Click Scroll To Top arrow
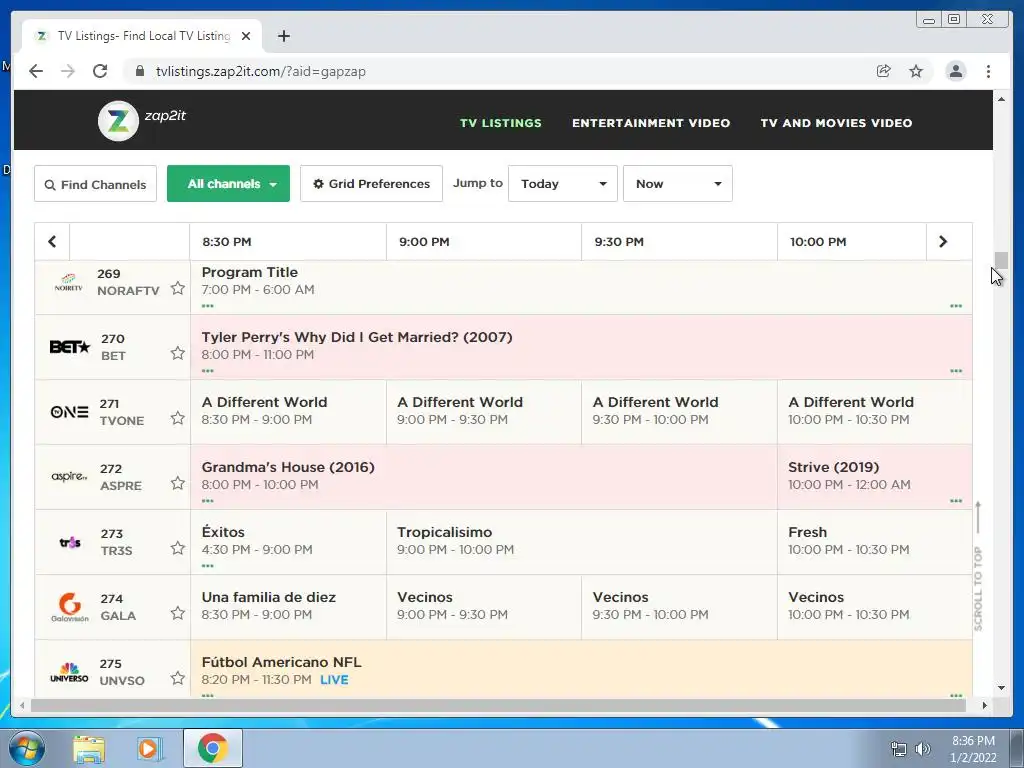1024x768 pixels. (x=978, y=566)
